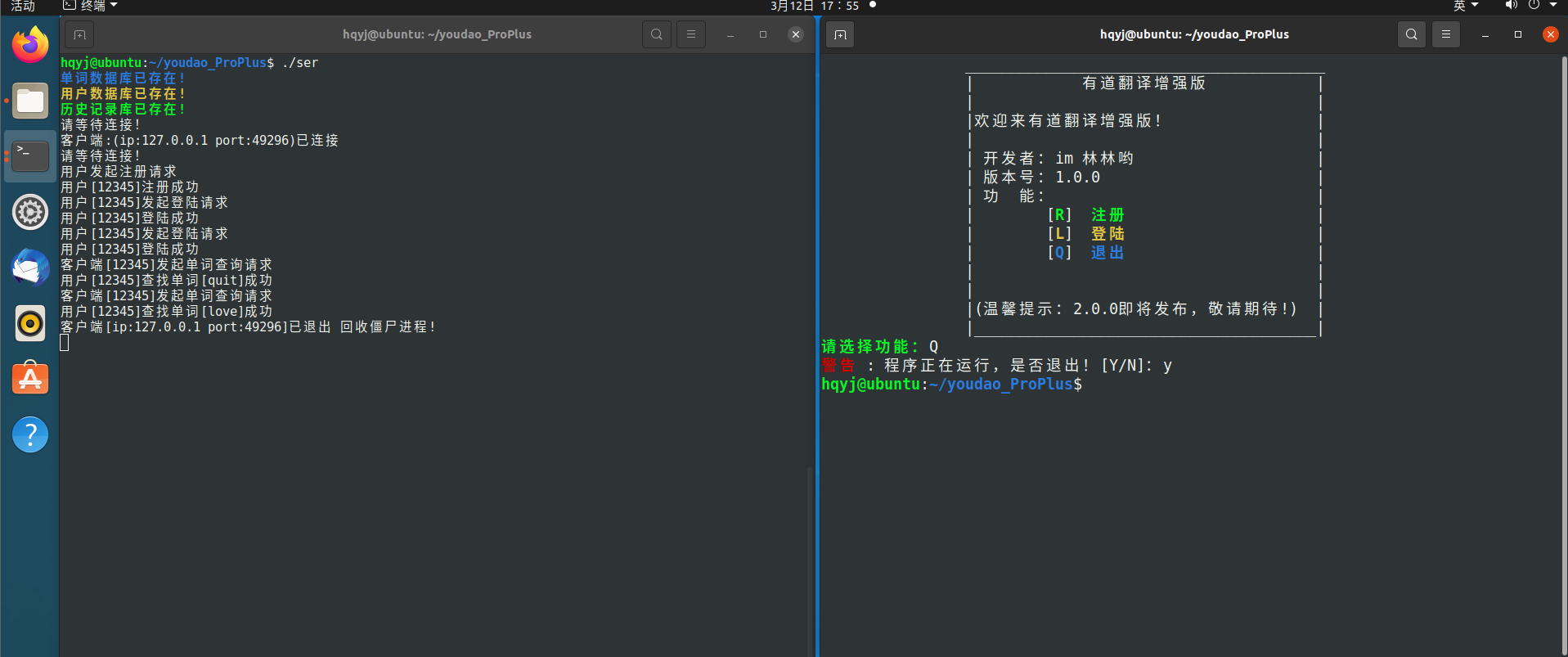Click search icon in right terminal window
Screen dimensions: 1568x657
(x=1412, y=34)
